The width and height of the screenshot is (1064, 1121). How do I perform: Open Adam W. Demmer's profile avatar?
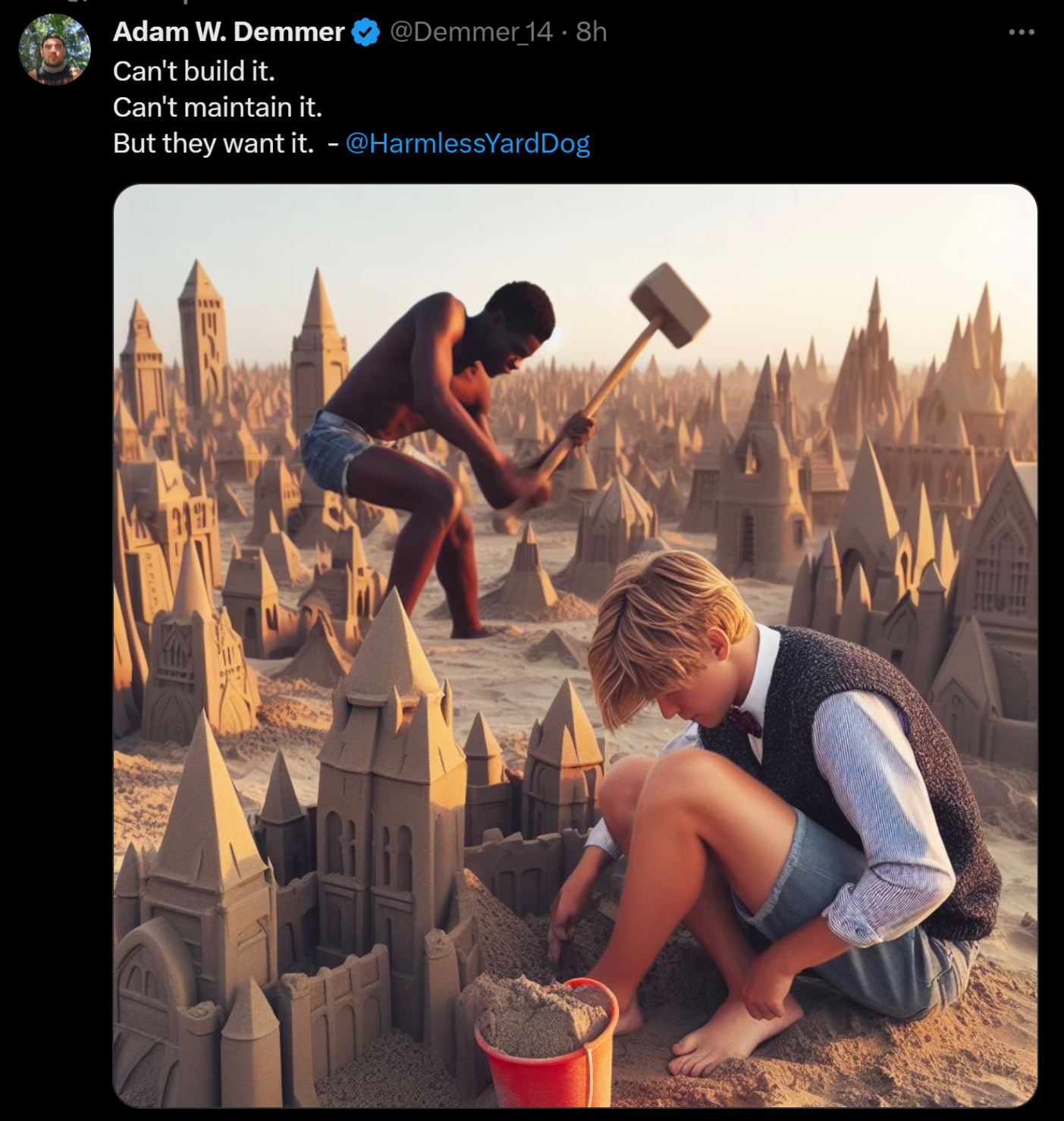pyautogui.click(x=54, y=49)
